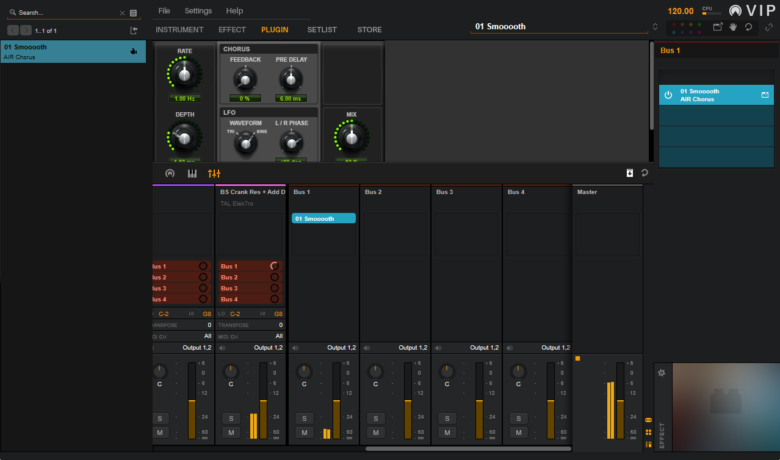Click the gear icon beside the effect pad
The width and height of the screenshot is (780, 460).
tap(660, 372)
